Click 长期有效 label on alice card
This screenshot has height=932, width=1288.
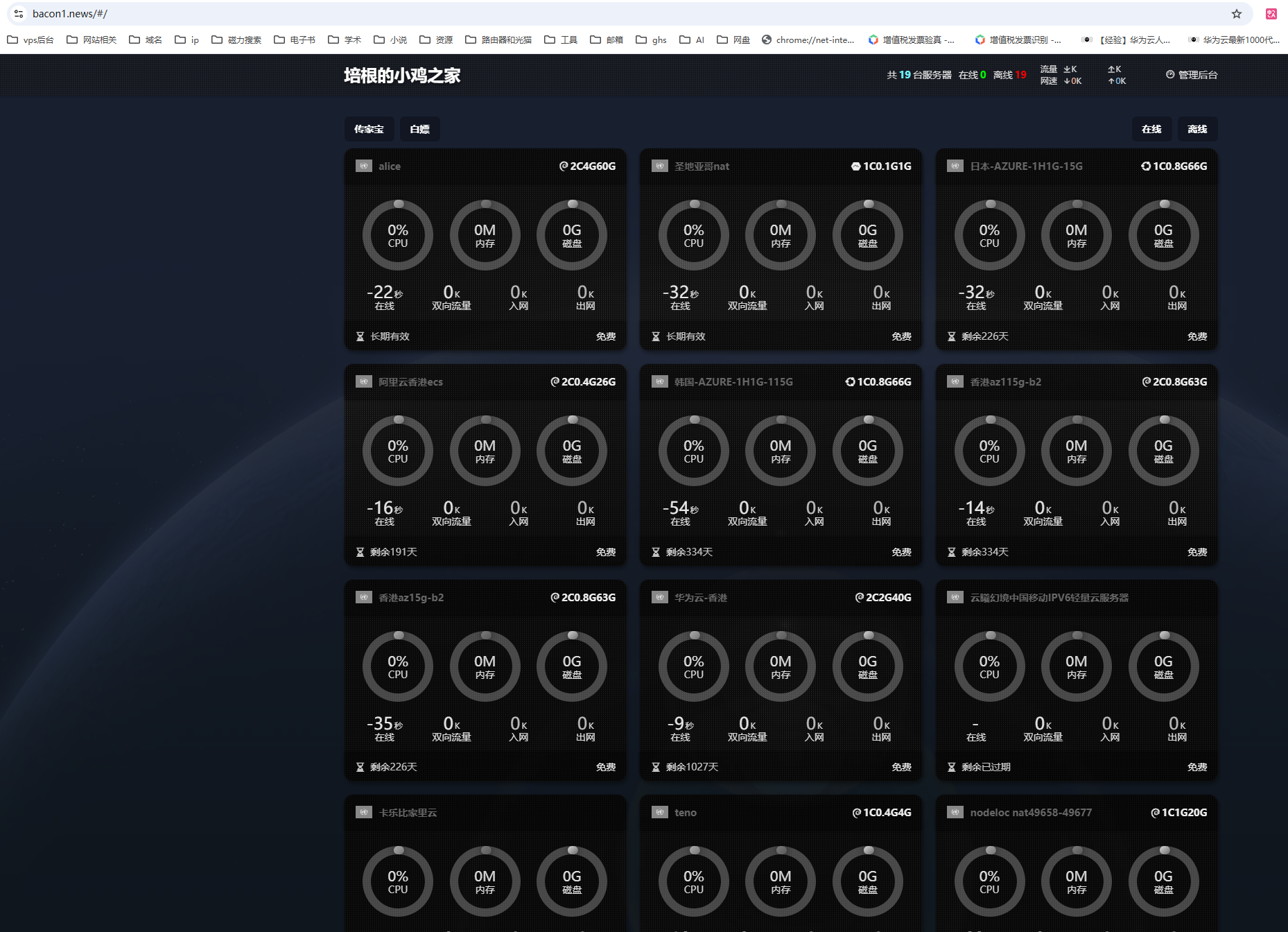390,336
